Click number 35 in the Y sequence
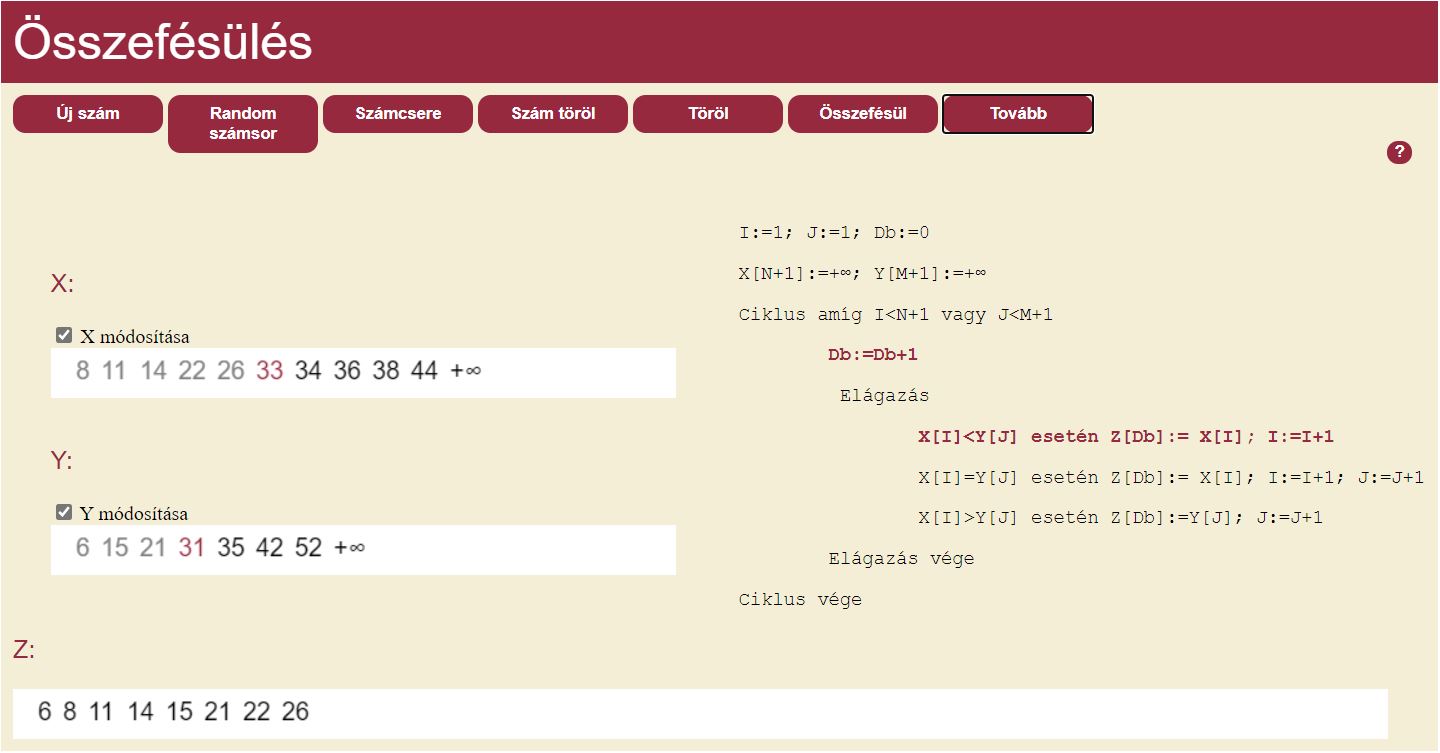This screenshot has width=1440, height=753. [230, 548]
